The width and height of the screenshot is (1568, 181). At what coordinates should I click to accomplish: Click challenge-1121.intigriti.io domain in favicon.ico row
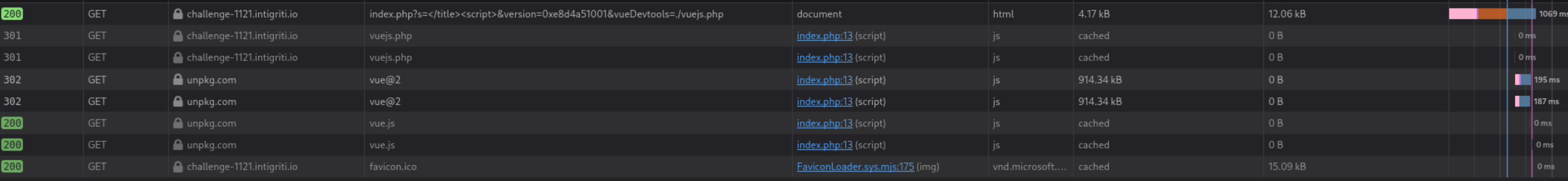click(x=242, y=166)
